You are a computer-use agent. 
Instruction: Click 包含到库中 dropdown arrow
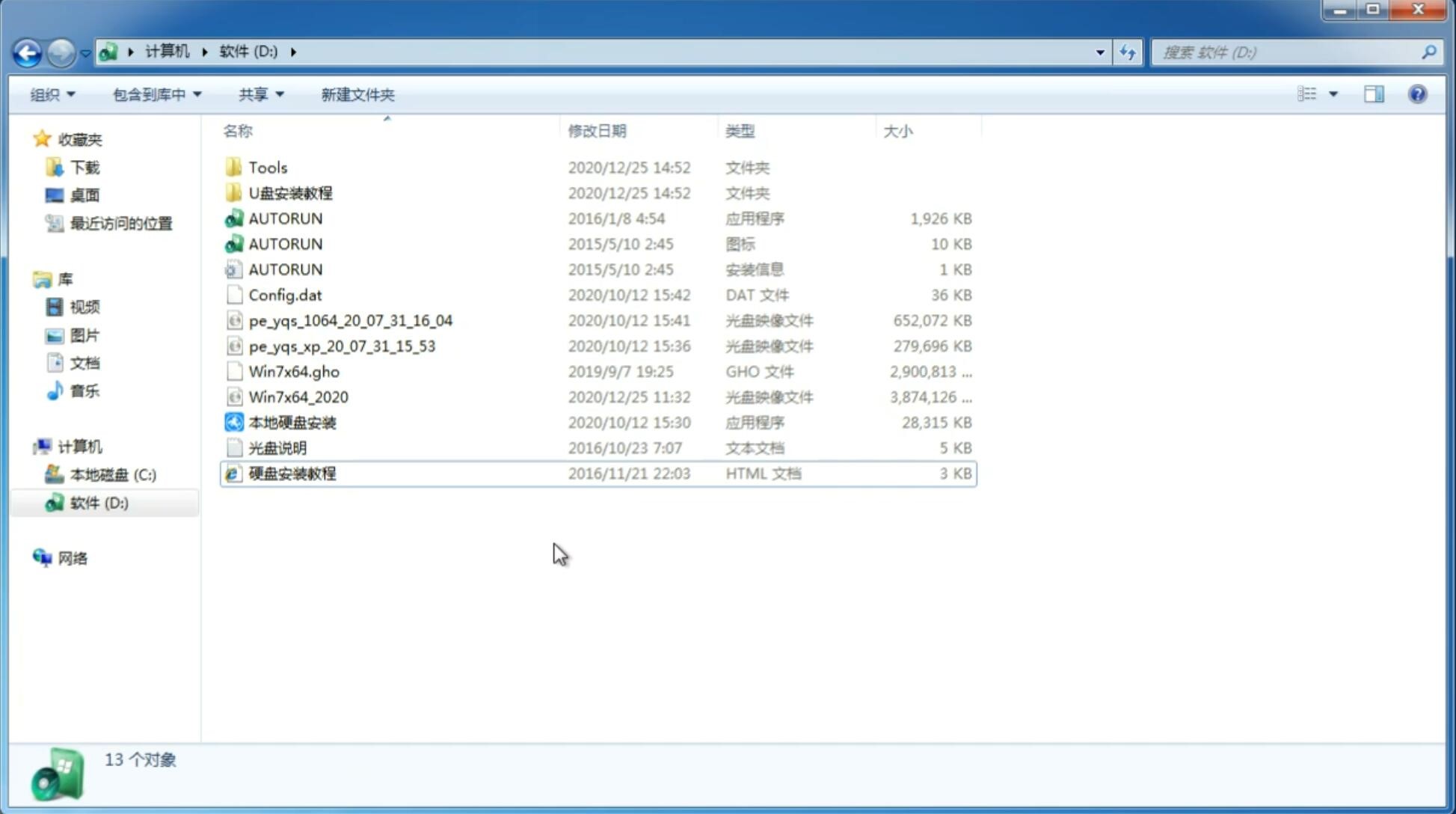click(197, 94)
